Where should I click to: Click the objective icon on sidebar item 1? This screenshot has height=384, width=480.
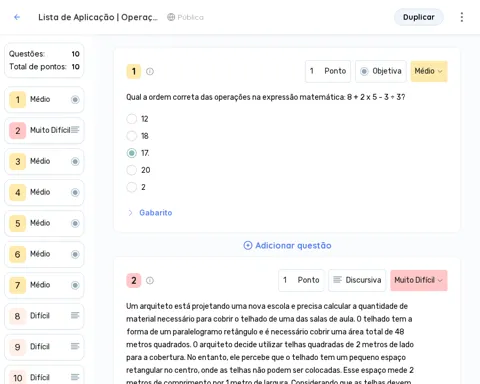point(75,99)
